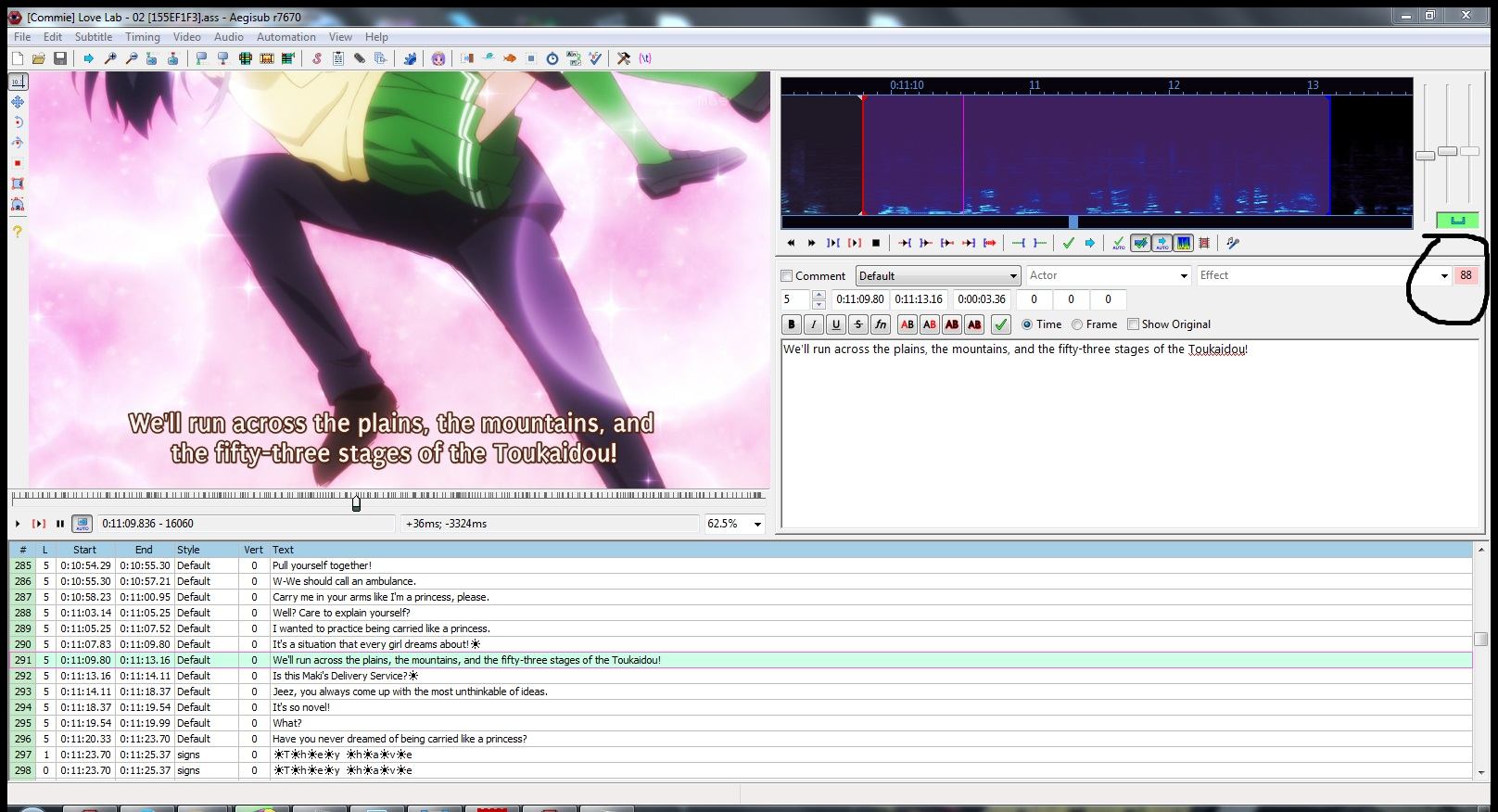The width and height of the screenshot is (1498, 812).
Task: Stop audio playback with square icon
Action: point(876,243)
